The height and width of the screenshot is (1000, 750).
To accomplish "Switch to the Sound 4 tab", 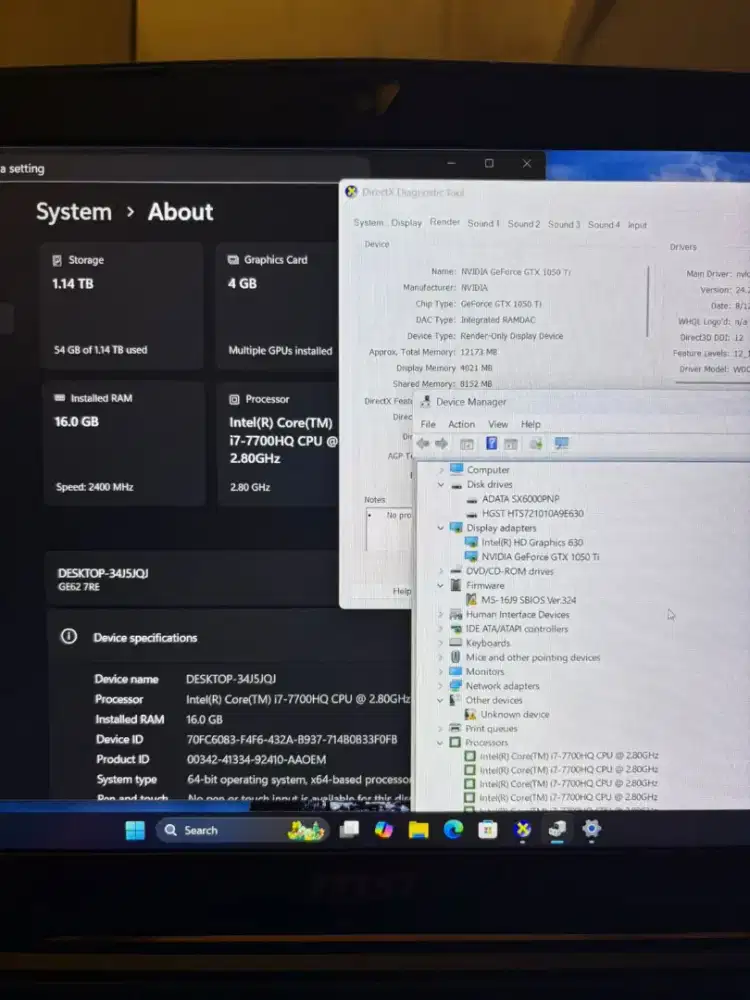I will click(603, 224).
